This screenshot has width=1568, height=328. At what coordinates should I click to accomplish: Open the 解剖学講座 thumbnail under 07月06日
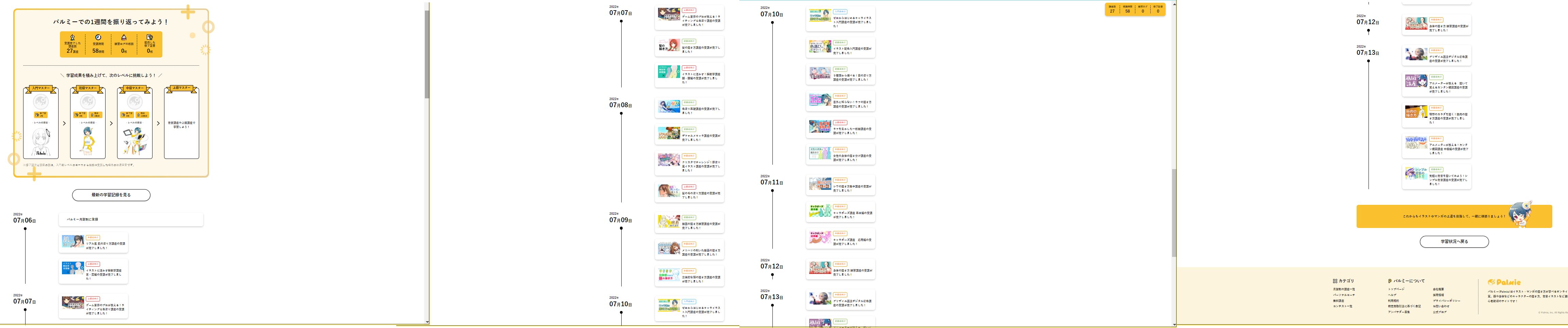73,268
